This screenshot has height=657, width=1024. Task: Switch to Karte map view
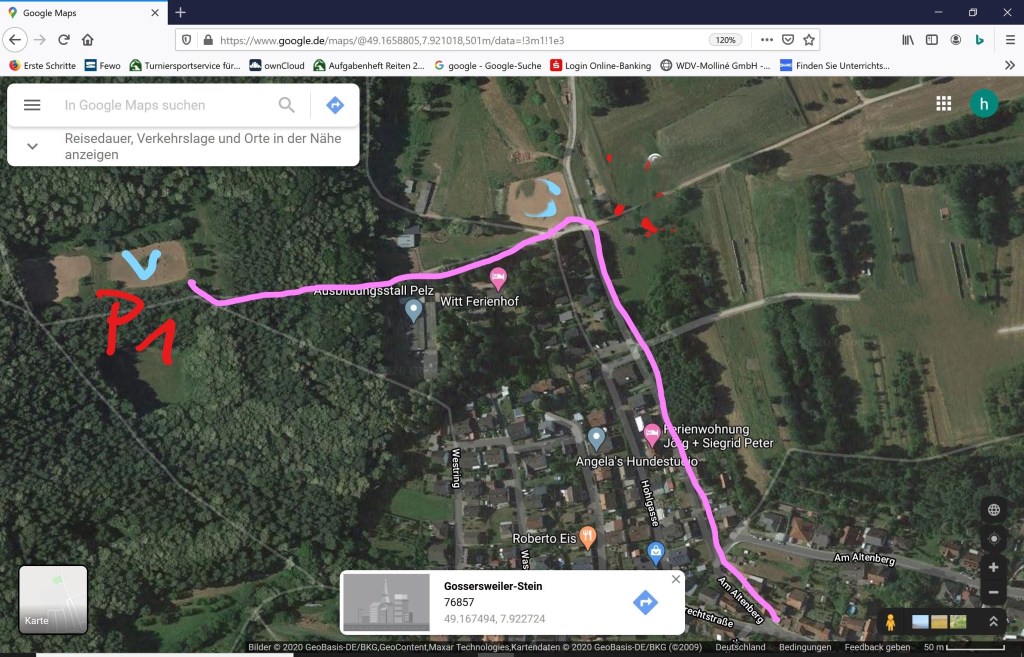pyautogui.click(x=53, y=600)
